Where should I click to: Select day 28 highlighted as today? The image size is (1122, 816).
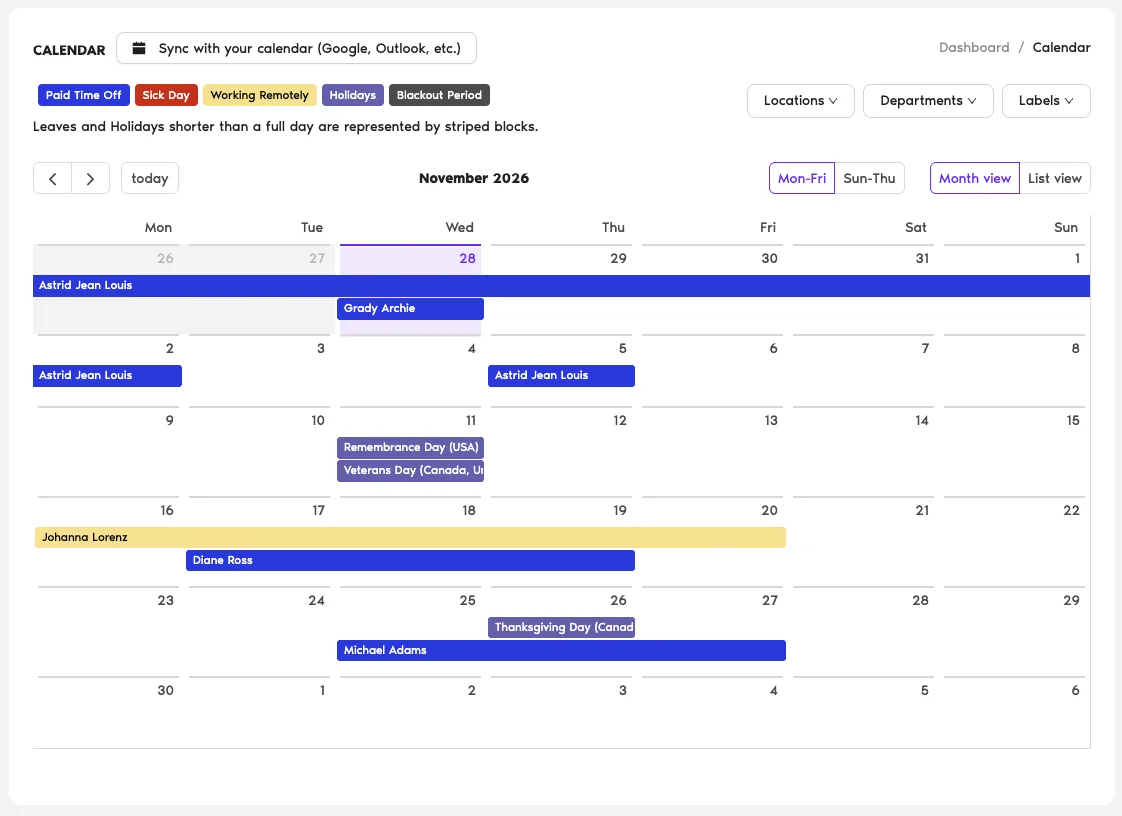(467, 258)
